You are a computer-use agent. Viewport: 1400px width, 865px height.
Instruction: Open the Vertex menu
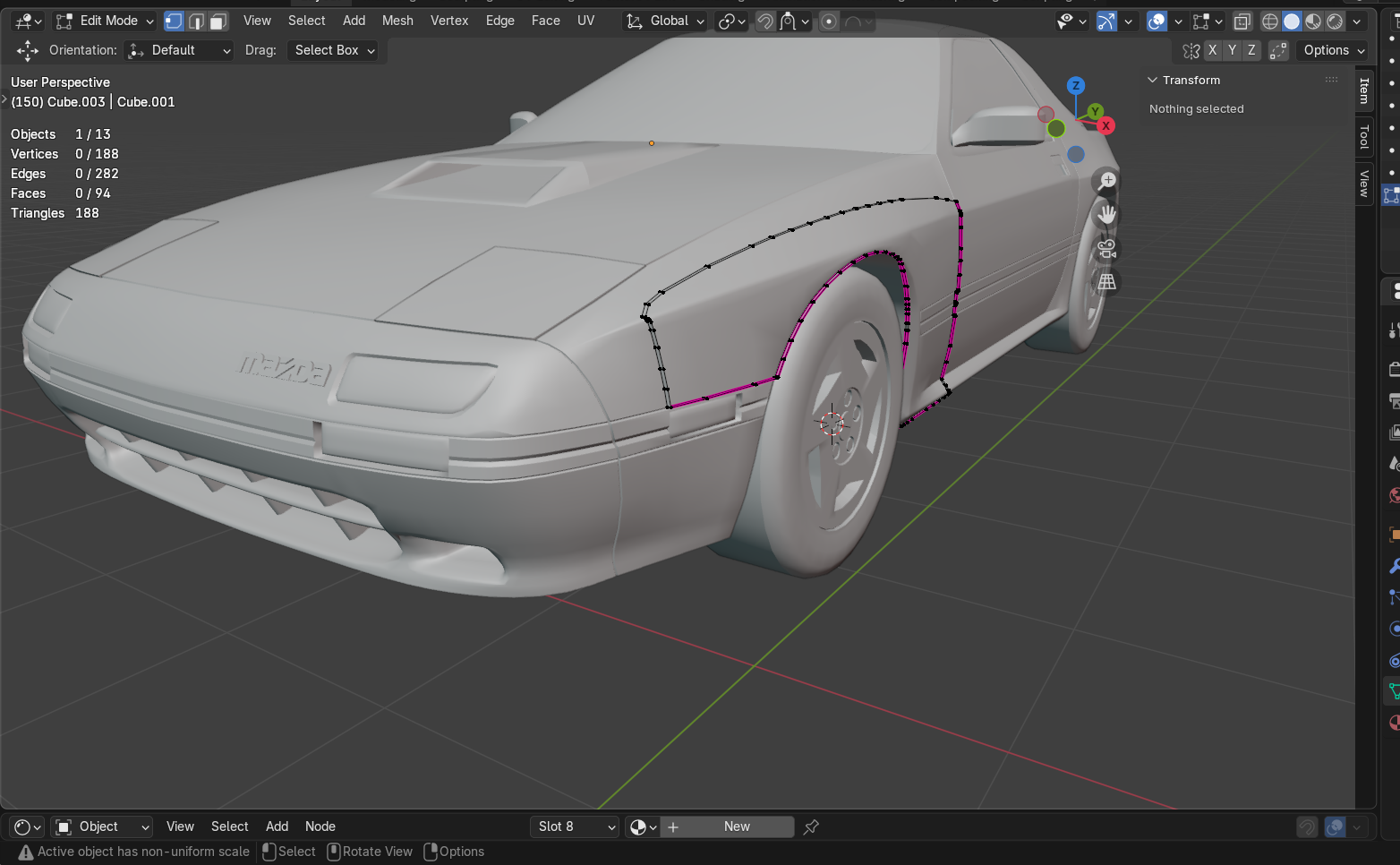449,21
